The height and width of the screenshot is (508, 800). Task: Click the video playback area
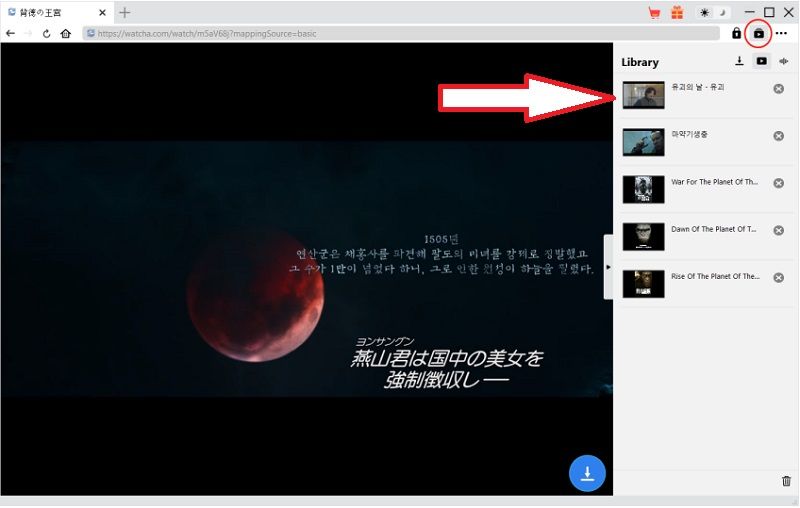[x=306, y=269]
